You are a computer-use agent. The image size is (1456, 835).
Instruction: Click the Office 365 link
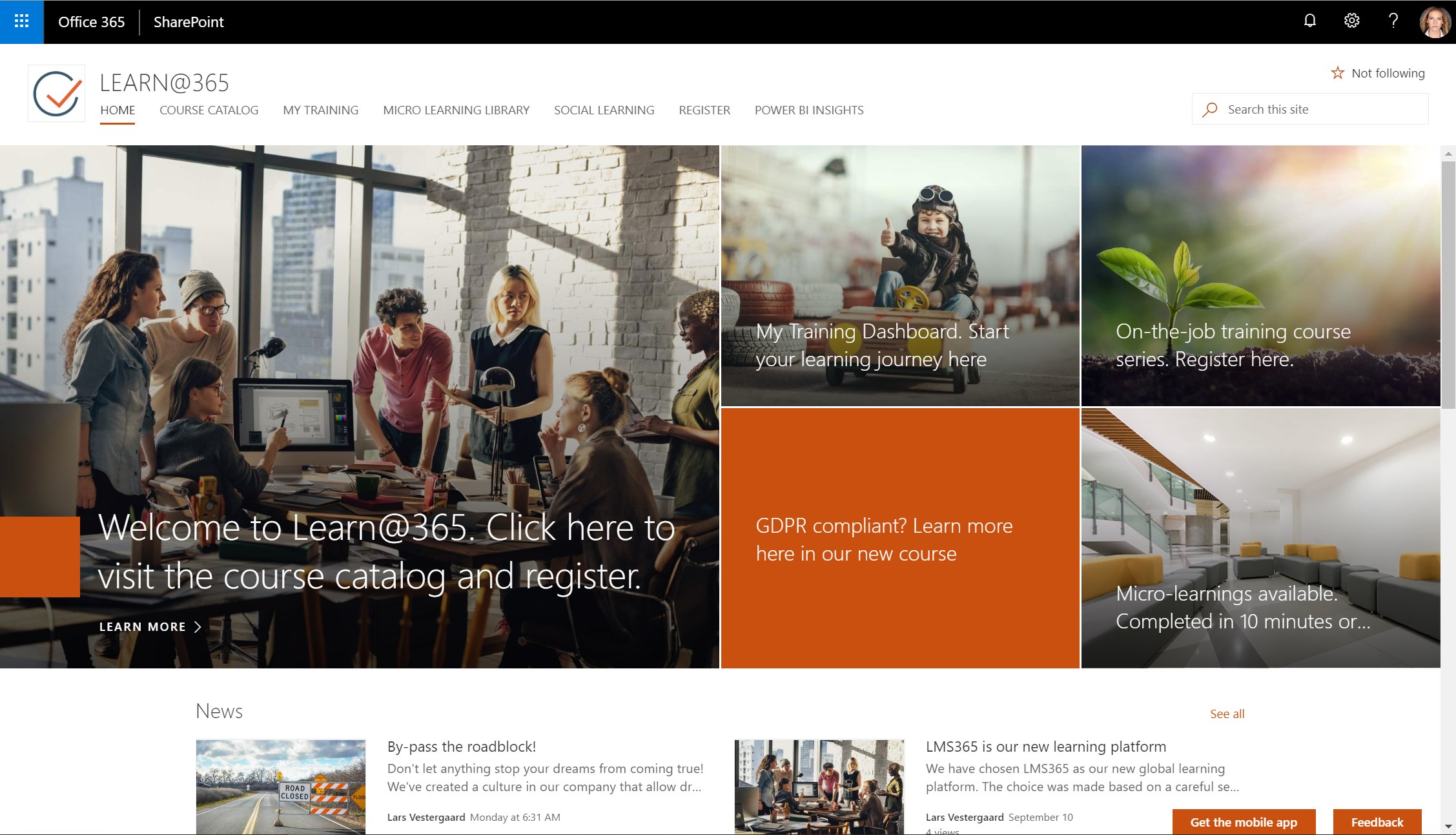[91, 22]
